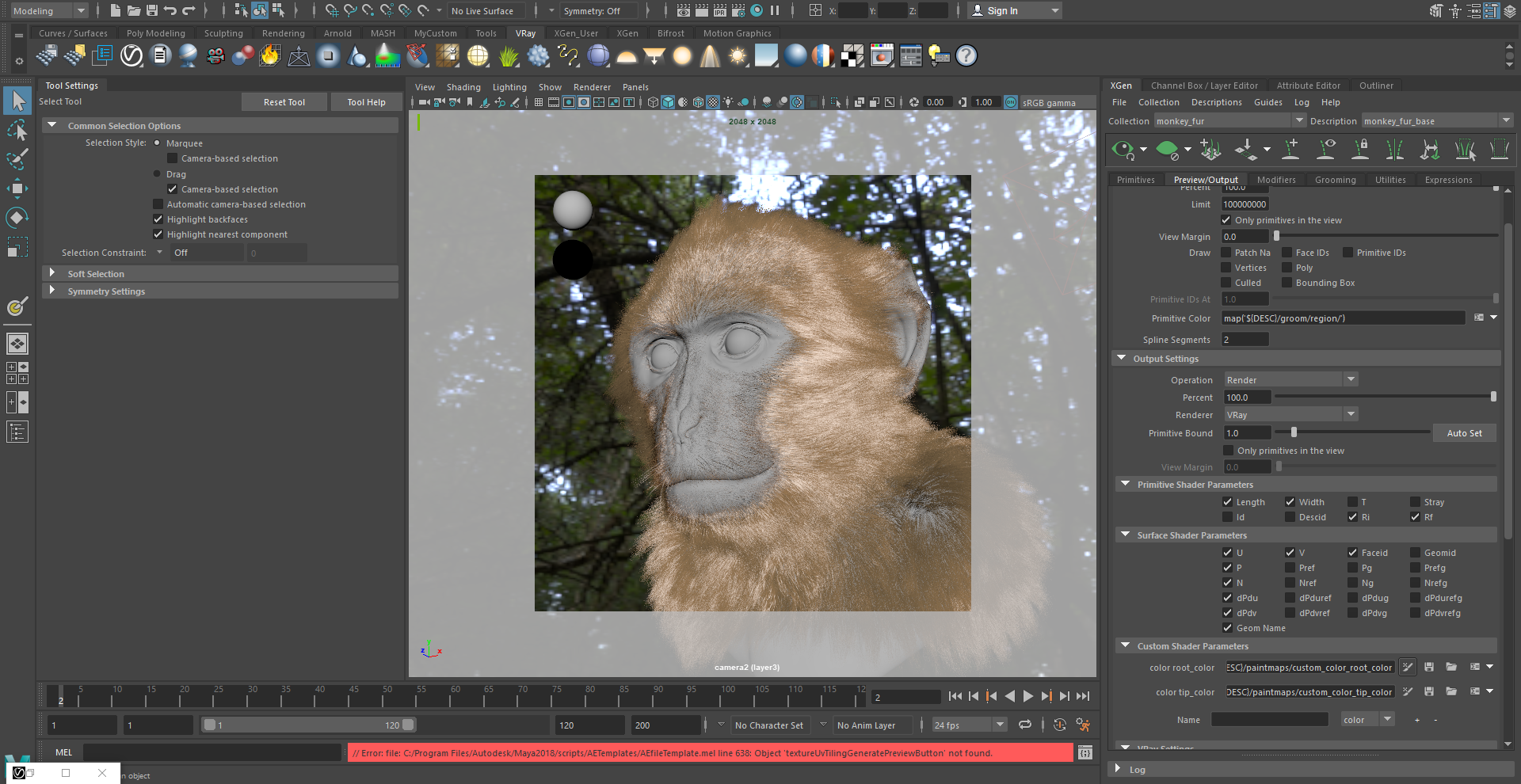Click the checkerboard shelf icon
The height and width of the screenshot is (784, 1521).
(x=852, y=55)
